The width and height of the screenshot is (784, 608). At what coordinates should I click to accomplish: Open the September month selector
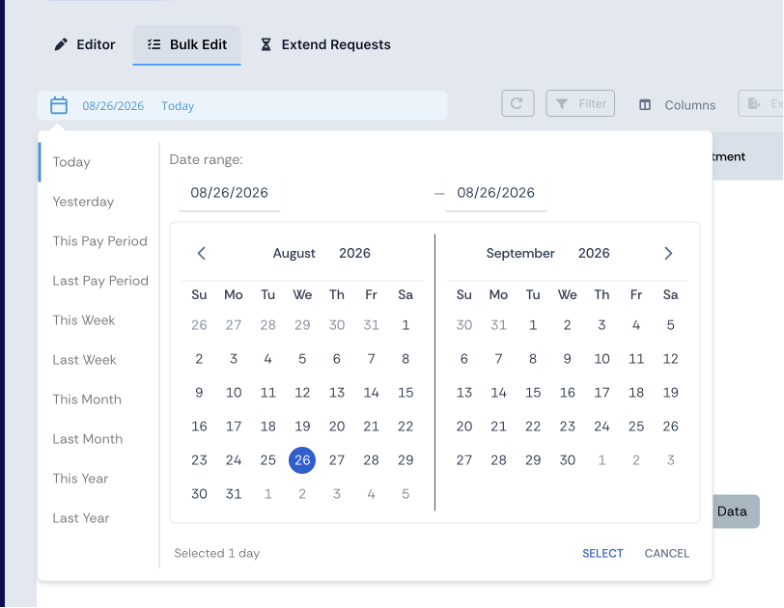coord(520,254)
